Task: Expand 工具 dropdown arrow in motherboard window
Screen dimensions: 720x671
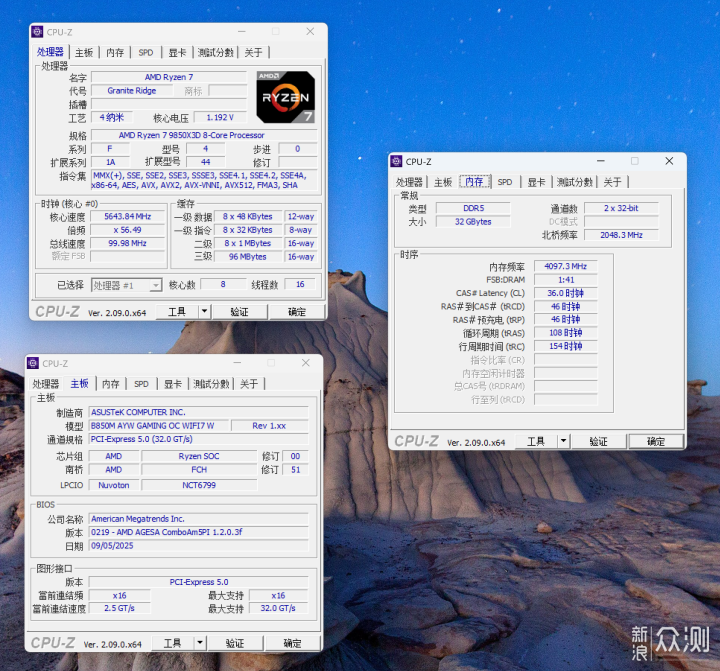Action: [x=200, y=643]
